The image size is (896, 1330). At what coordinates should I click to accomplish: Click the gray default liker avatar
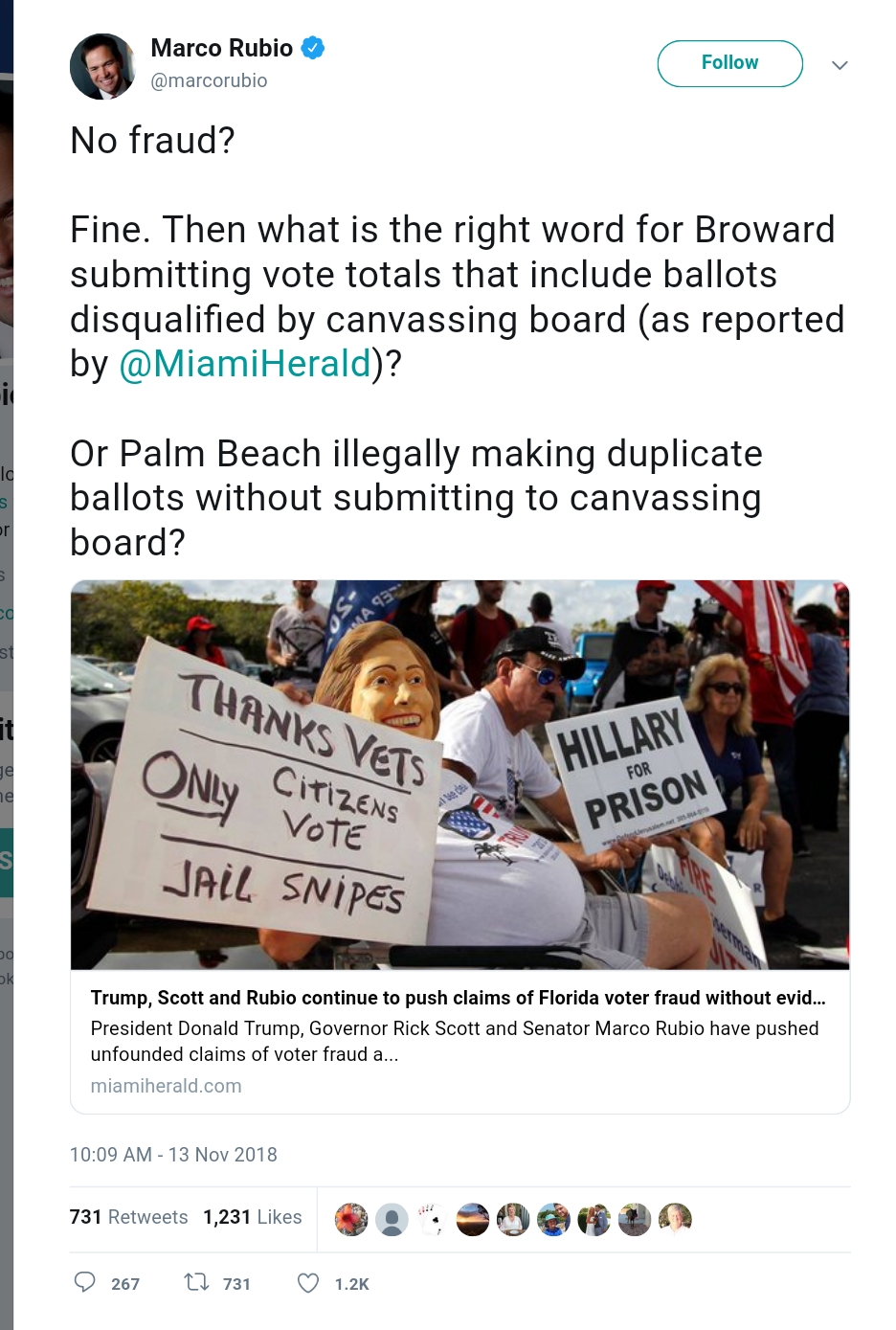point(392,1219)
